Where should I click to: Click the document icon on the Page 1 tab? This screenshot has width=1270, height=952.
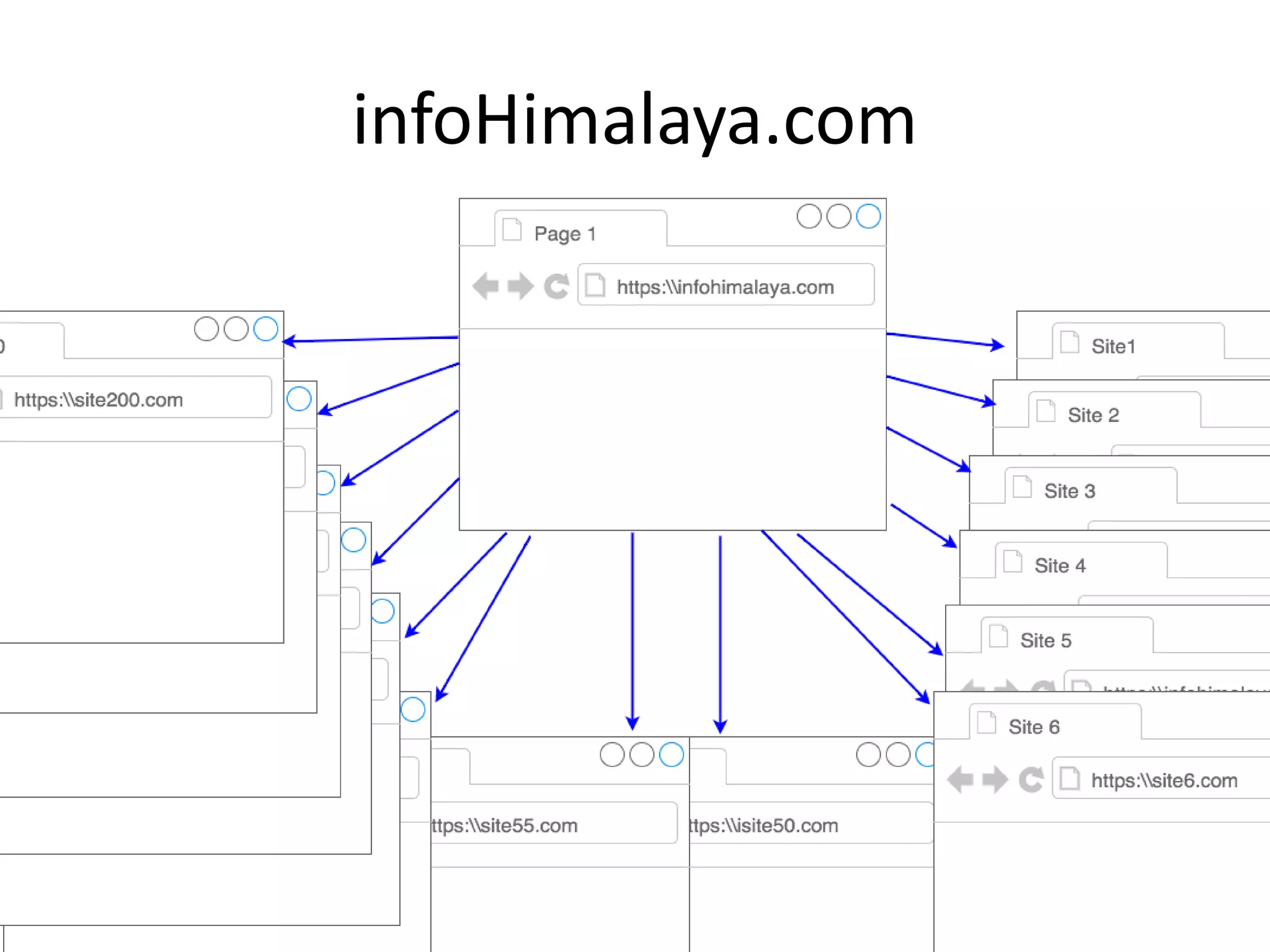click(512, 229)
